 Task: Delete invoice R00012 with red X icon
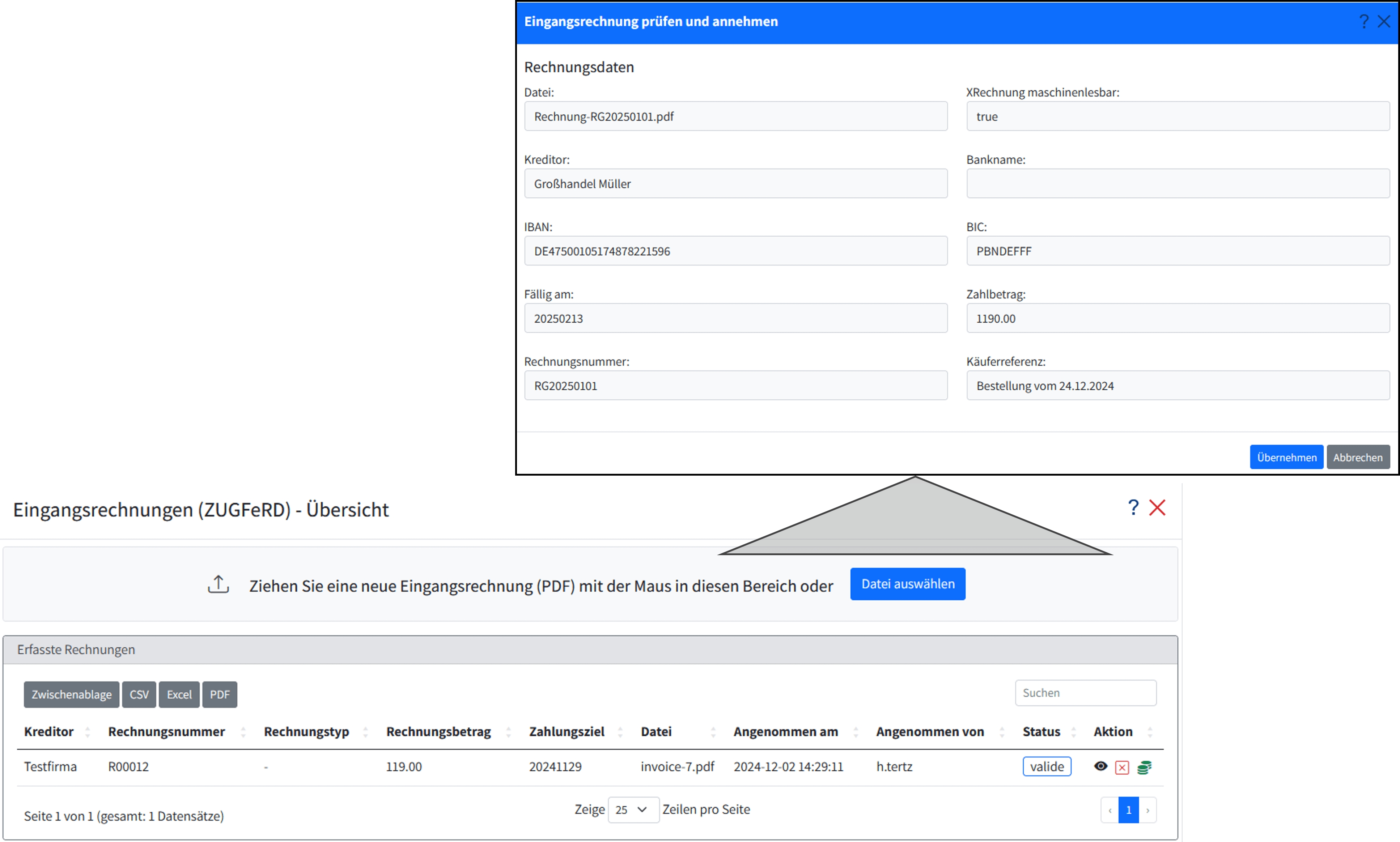click(x=1122, y=767)
